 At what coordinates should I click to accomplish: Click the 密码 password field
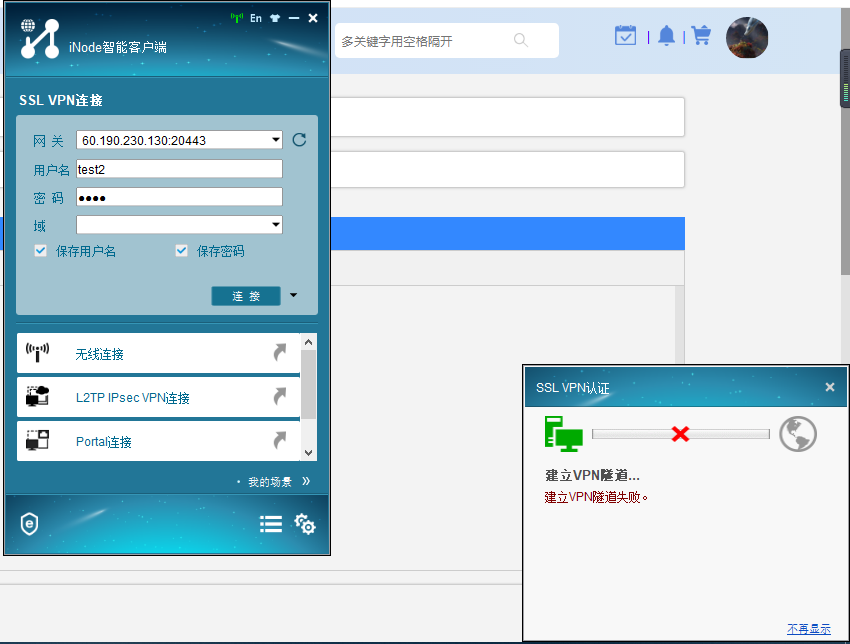pos(179,197)
